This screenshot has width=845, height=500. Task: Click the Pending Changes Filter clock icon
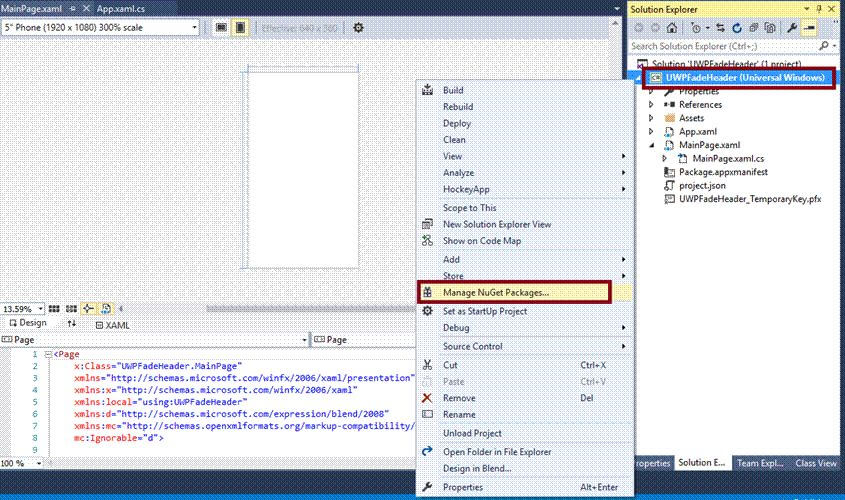696,27
